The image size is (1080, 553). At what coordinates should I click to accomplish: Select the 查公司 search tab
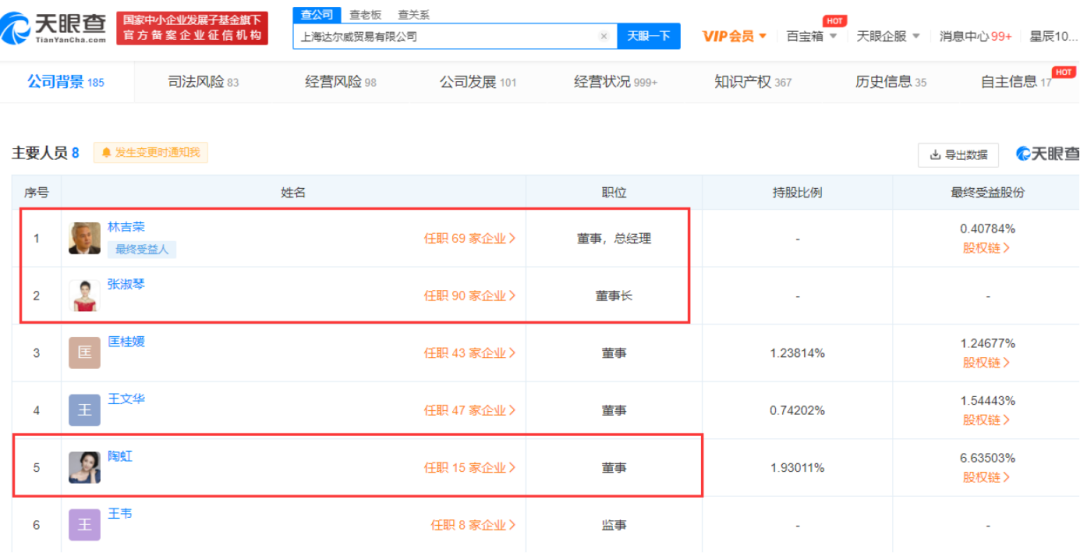(317, 14)
